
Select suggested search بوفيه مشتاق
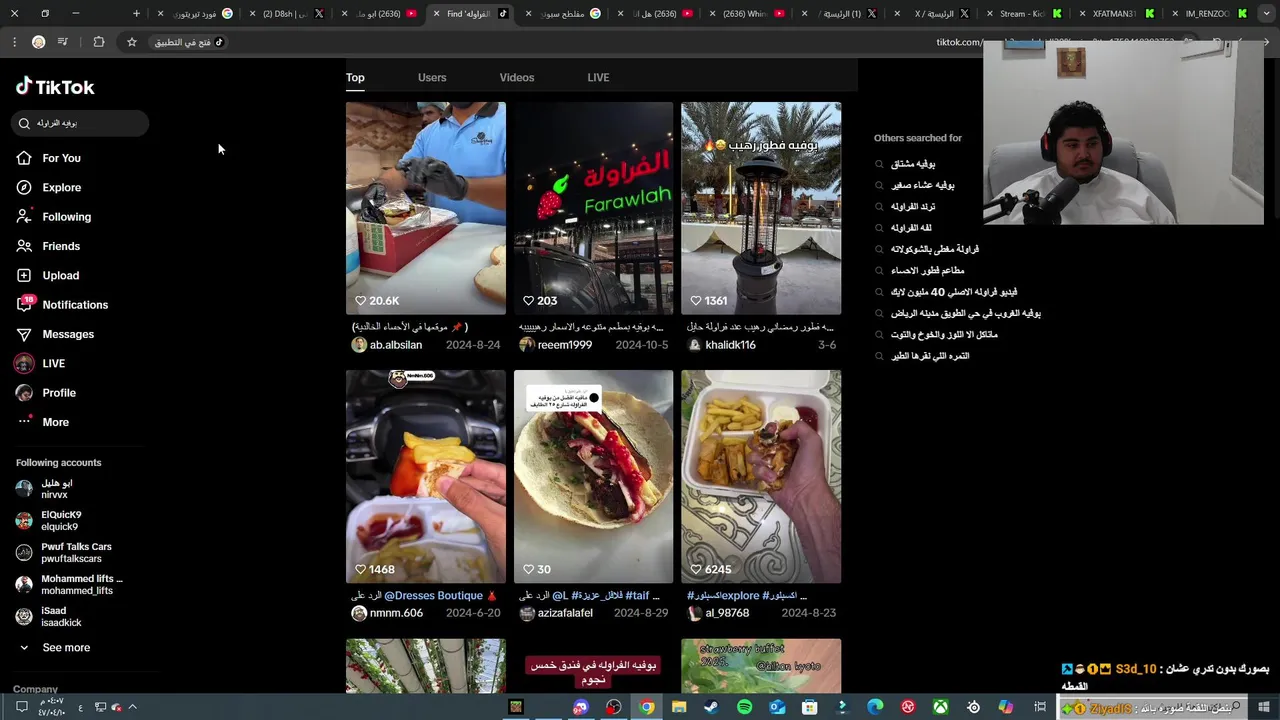[912, 164]
